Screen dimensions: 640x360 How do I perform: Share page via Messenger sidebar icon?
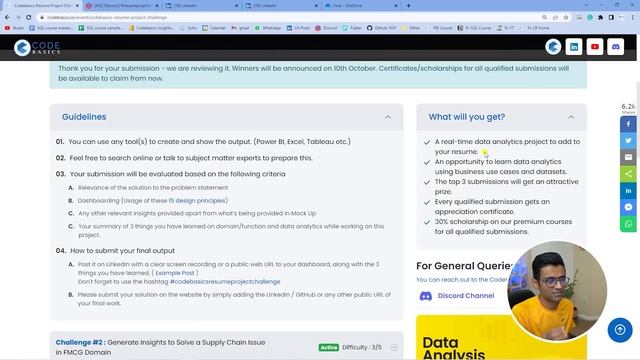628,207
